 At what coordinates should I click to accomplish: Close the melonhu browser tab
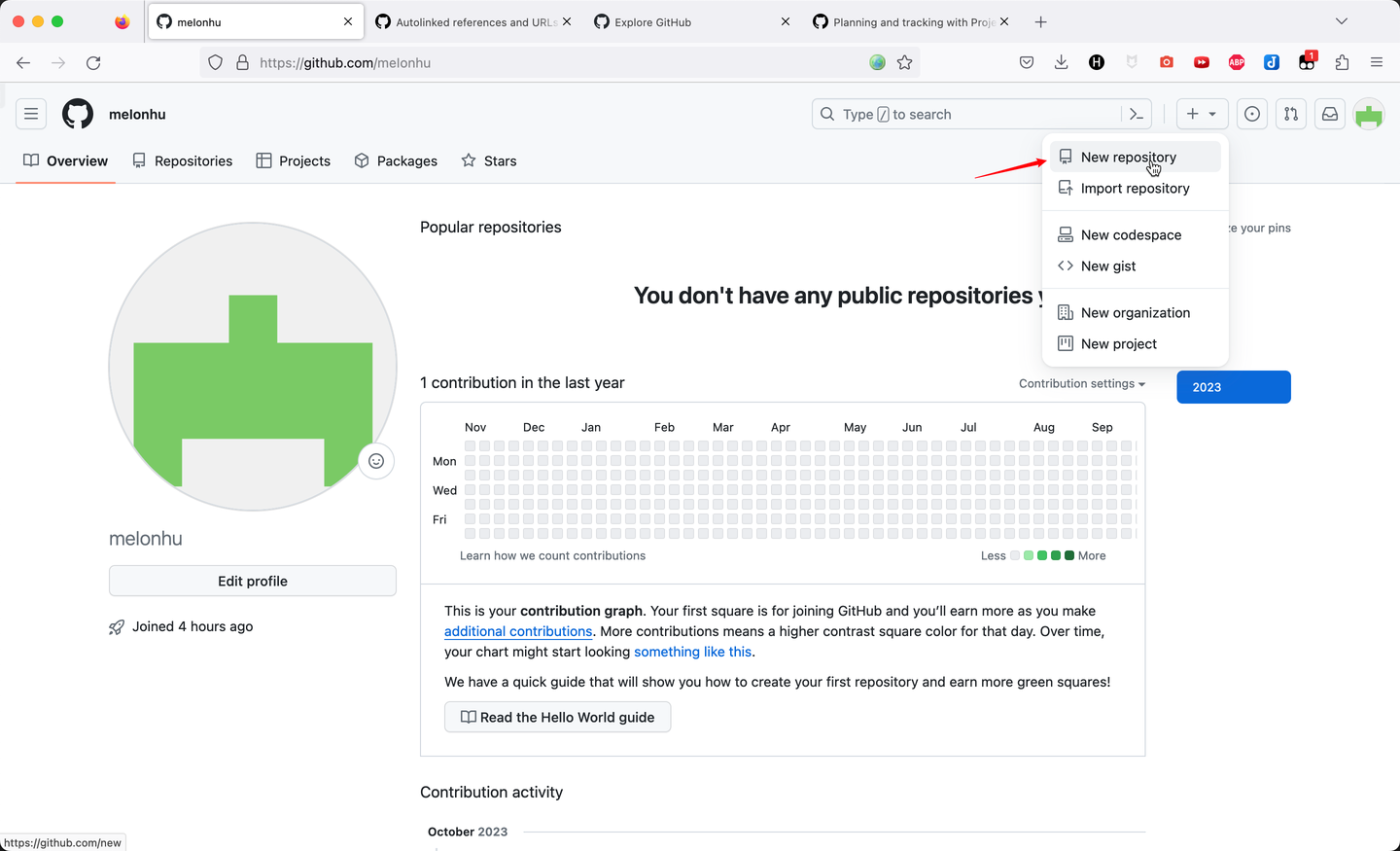tap(348, 21)
